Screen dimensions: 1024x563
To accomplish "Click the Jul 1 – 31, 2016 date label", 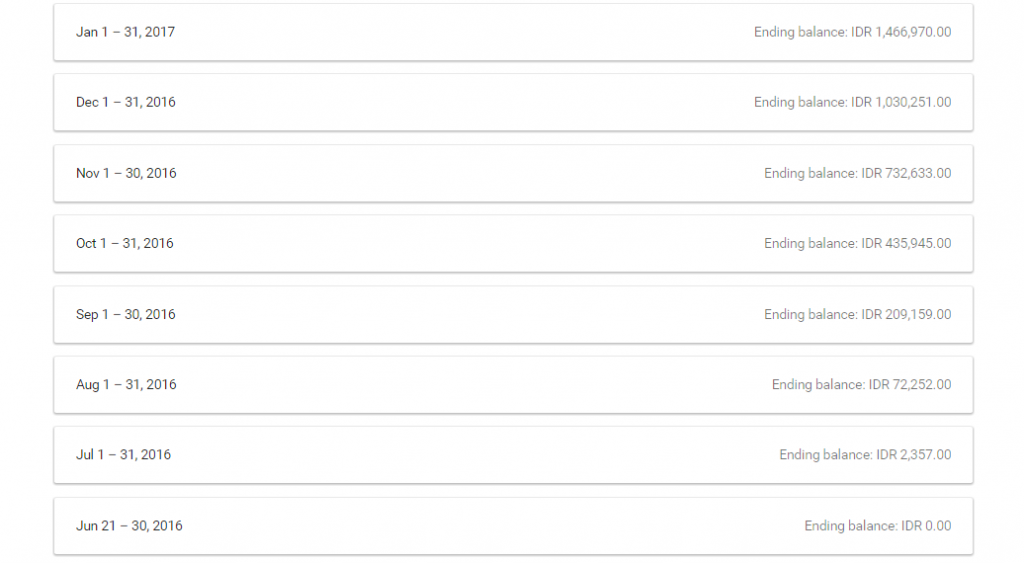I will (x=123, y=455).
